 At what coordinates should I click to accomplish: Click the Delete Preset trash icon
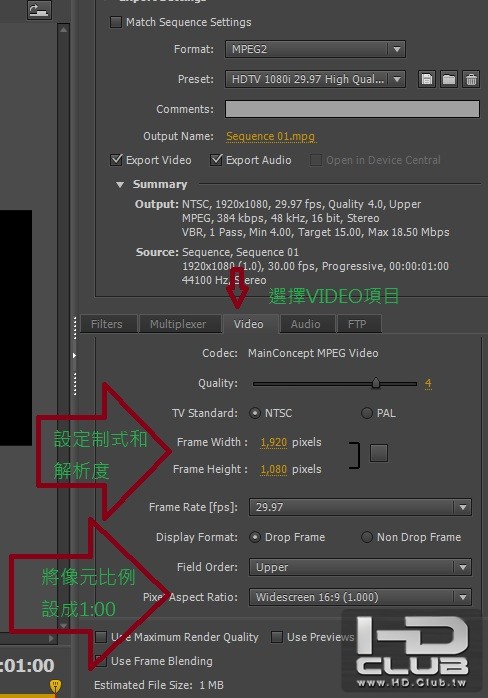(x=471, y=79)
